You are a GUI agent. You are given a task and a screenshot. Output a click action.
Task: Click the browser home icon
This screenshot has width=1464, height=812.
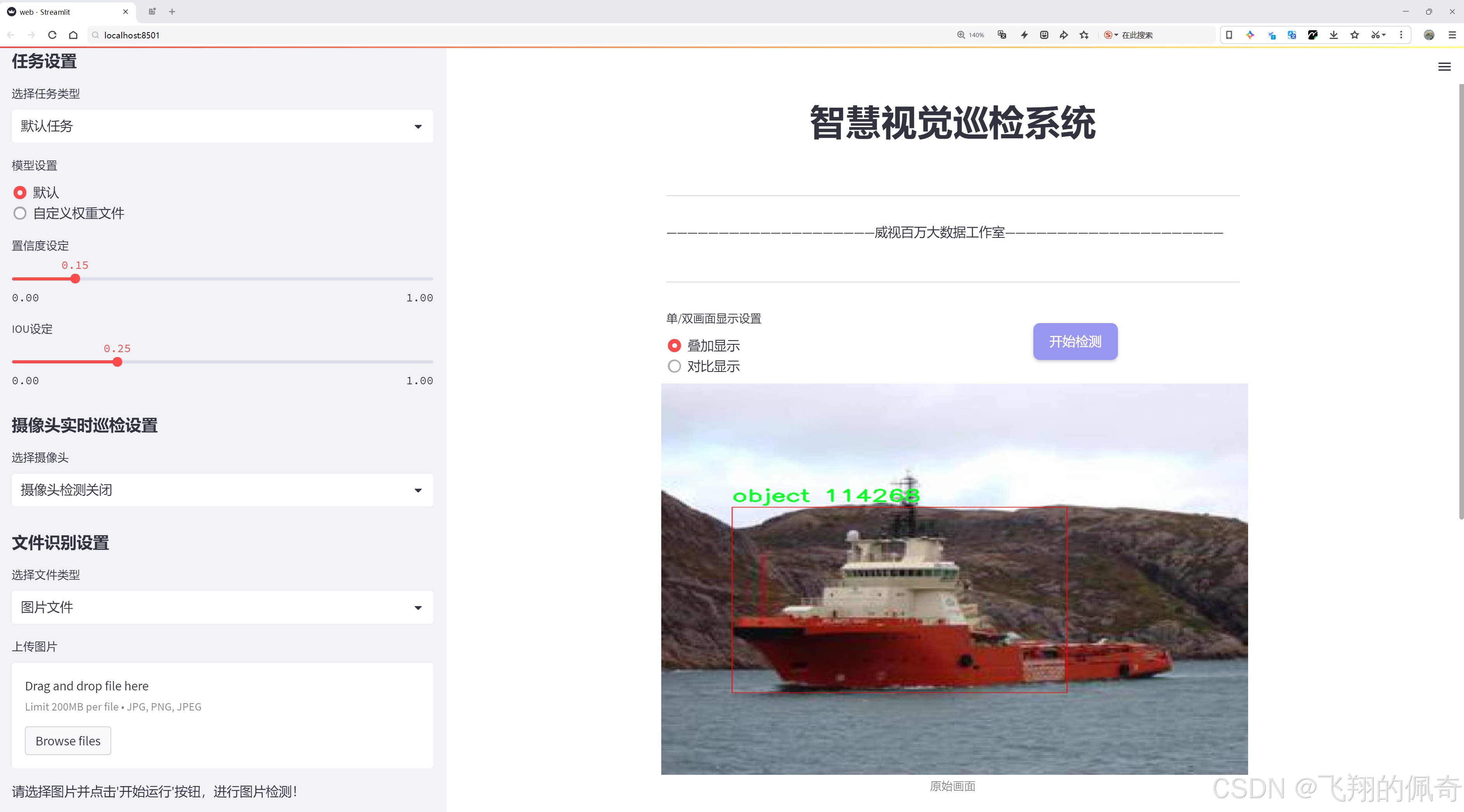(x=73, y=35)
